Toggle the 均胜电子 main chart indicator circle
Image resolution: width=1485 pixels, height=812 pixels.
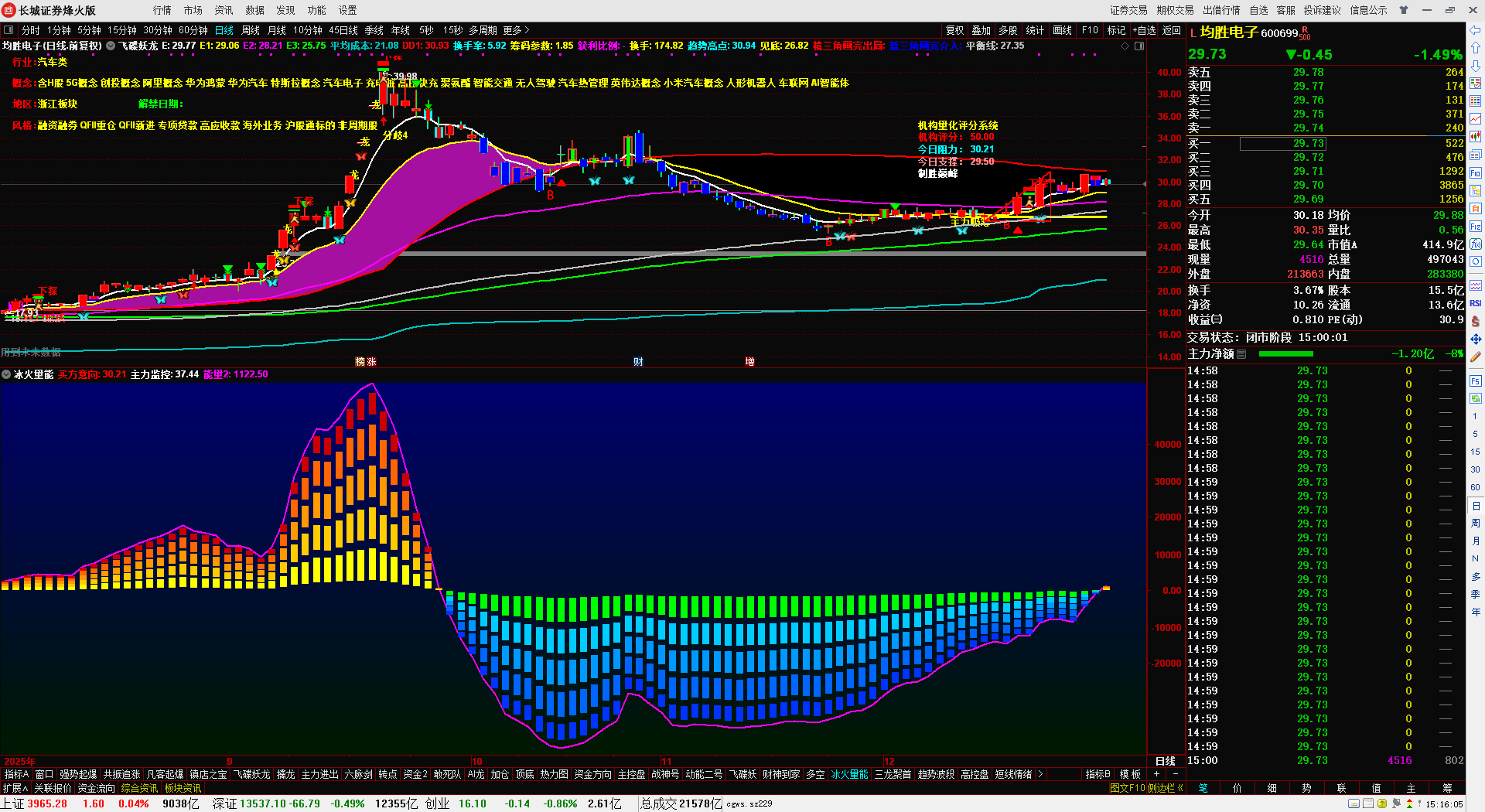tap(111, 46)
